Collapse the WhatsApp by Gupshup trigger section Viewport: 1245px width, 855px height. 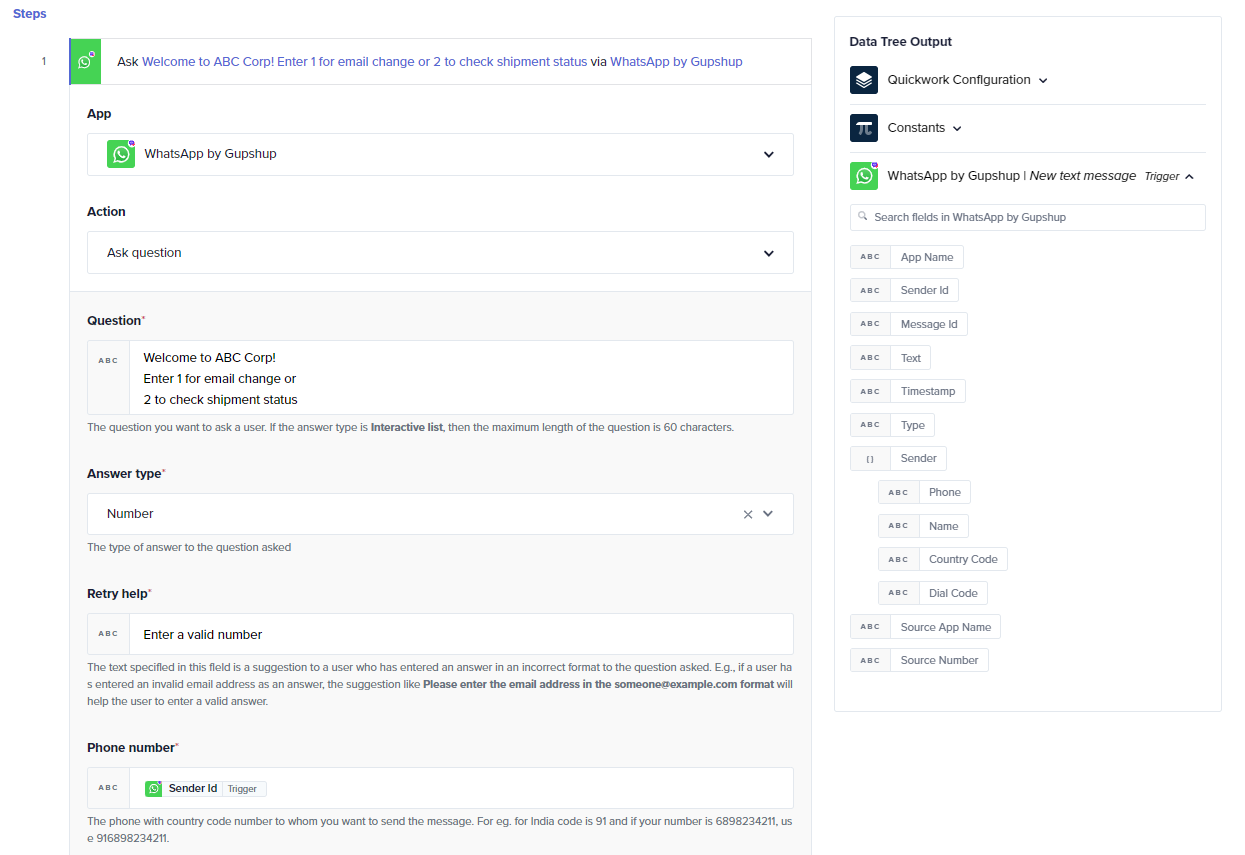tap(1189, 177)
